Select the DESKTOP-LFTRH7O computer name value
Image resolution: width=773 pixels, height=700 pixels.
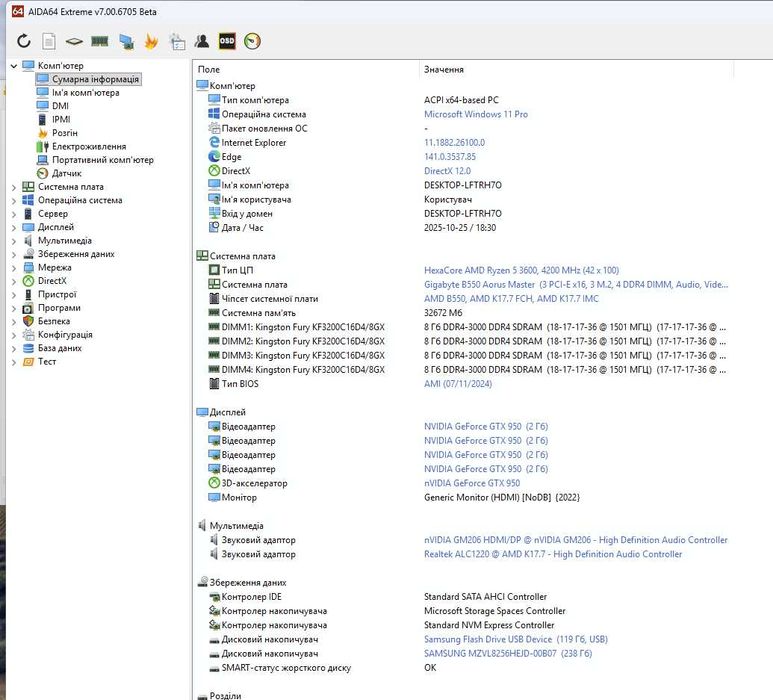[x=462, y=185]
